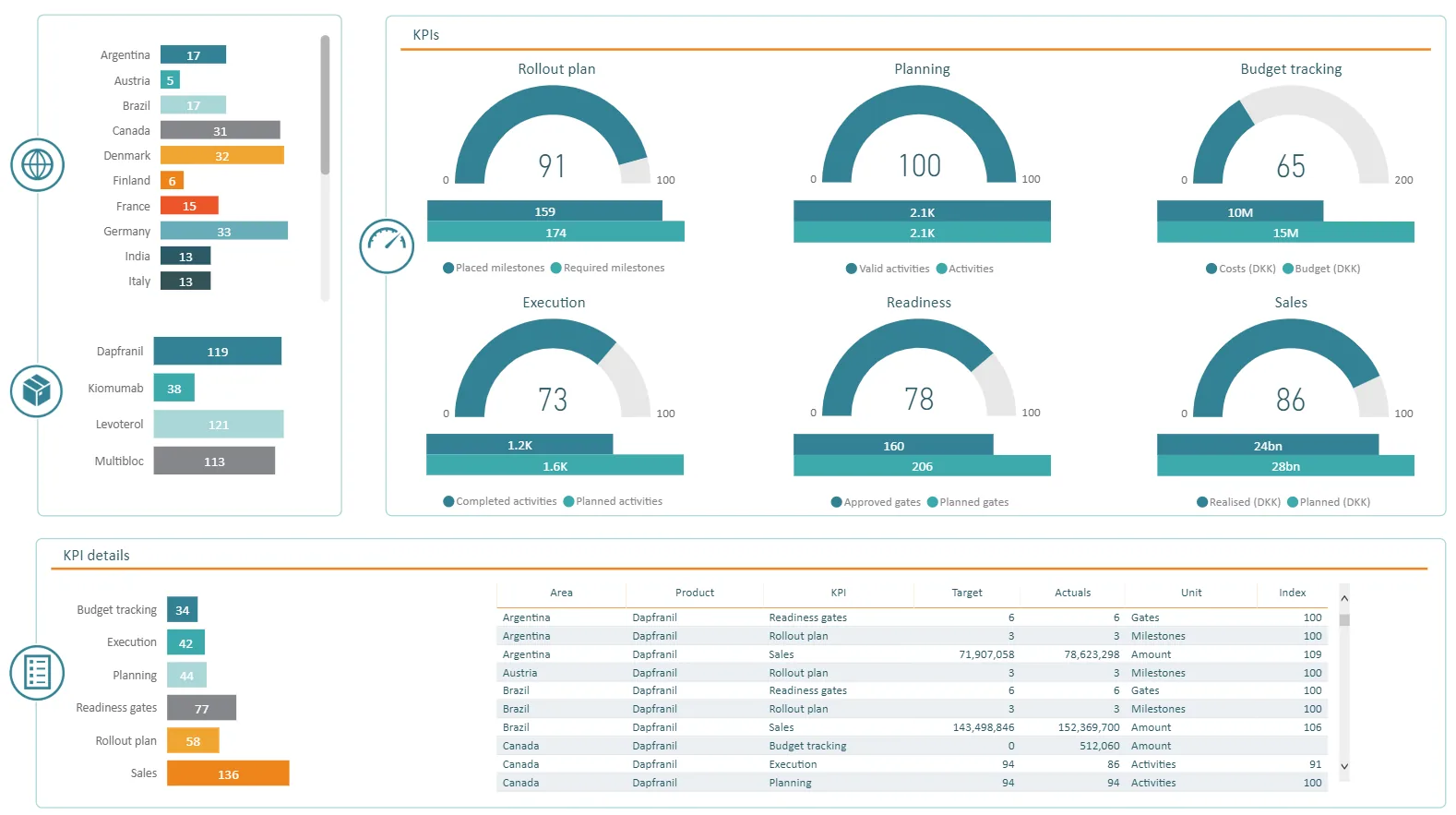Toggle the Costs (DKK) legend item

coord(1241,269)
